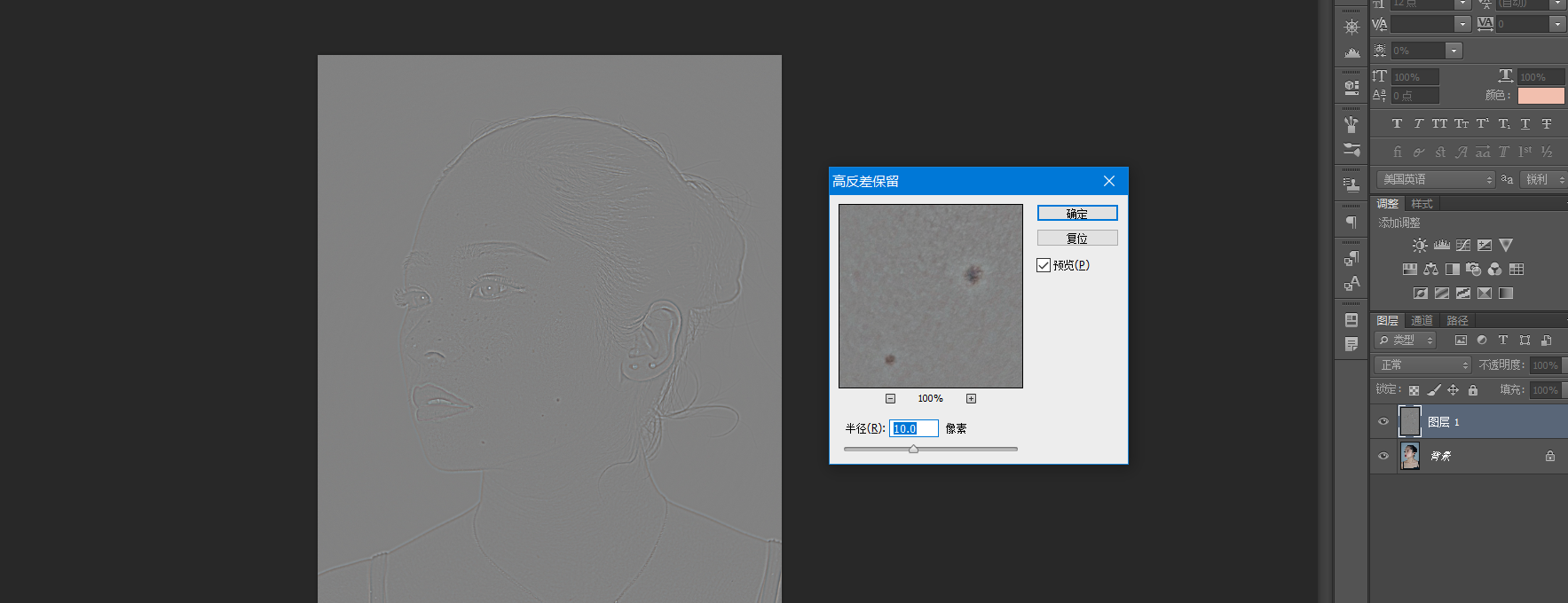This screenshot has width=1568, height=603.
Task: Click the radius 半径 input field
Action: 914,428
